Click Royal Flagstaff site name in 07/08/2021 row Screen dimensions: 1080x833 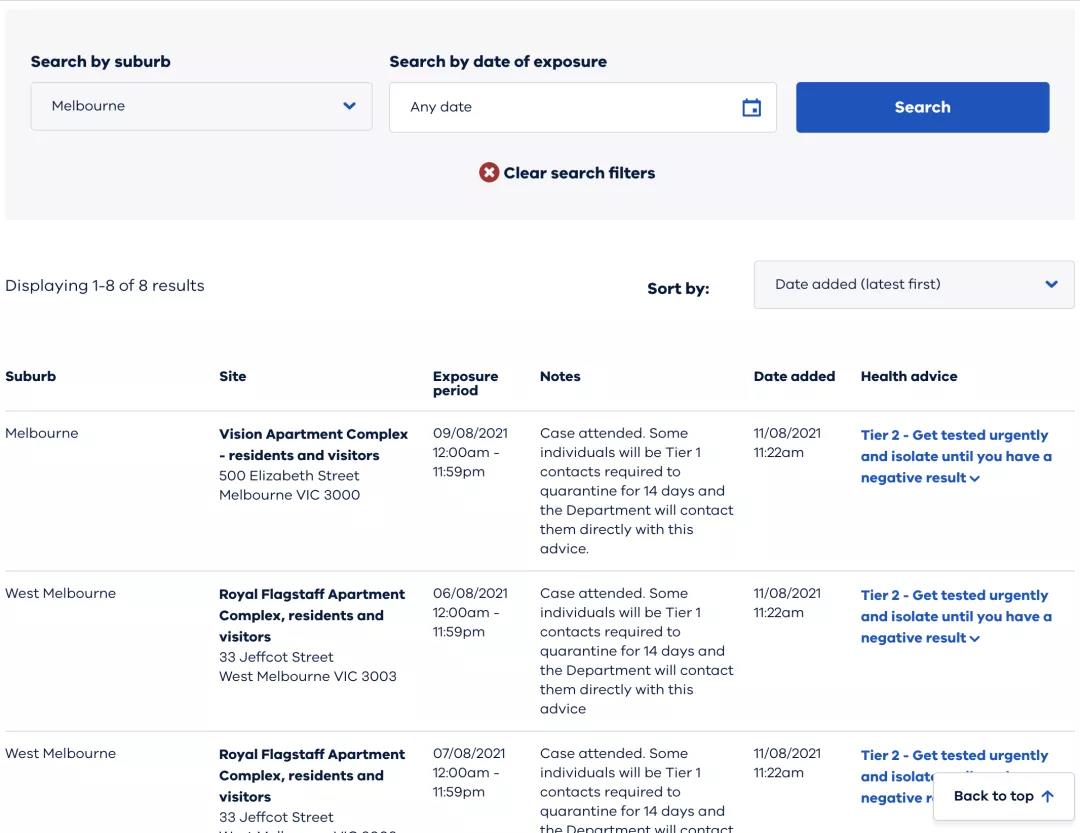click(312, 775)
